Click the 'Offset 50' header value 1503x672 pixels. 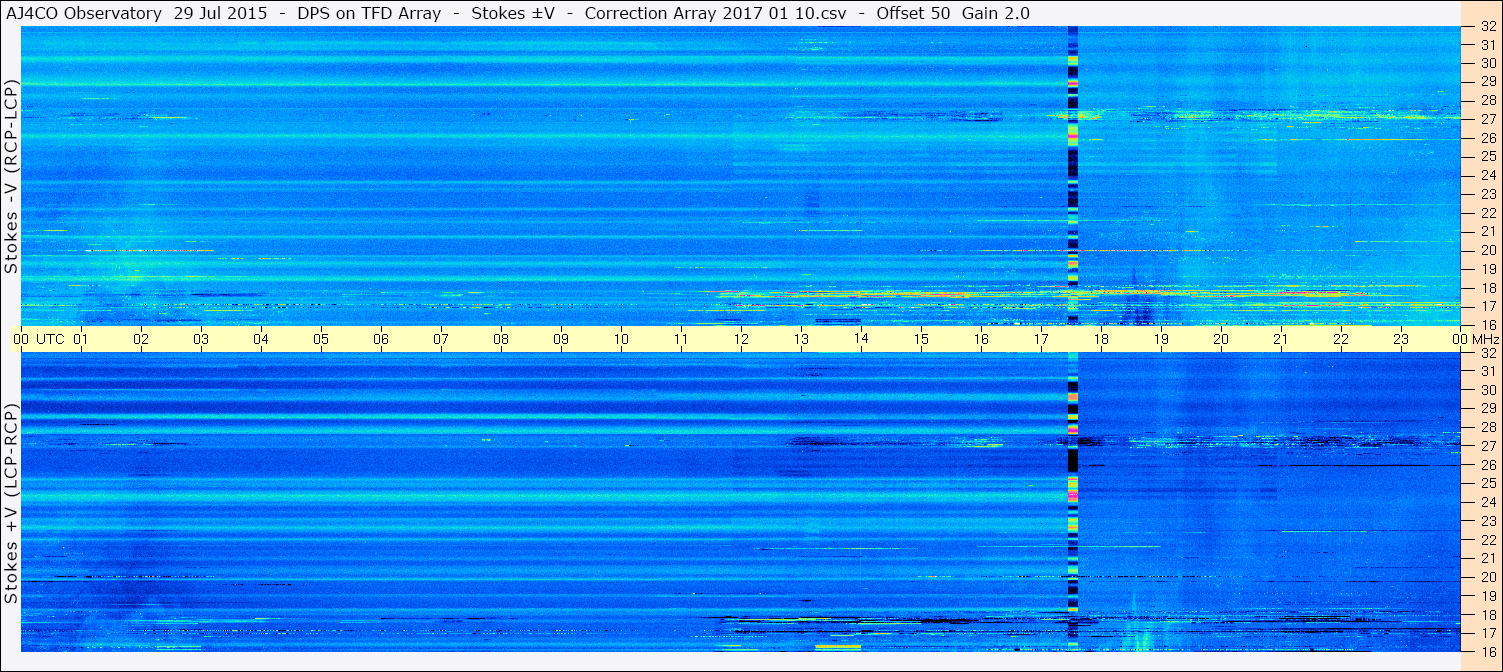click(913, 13)
